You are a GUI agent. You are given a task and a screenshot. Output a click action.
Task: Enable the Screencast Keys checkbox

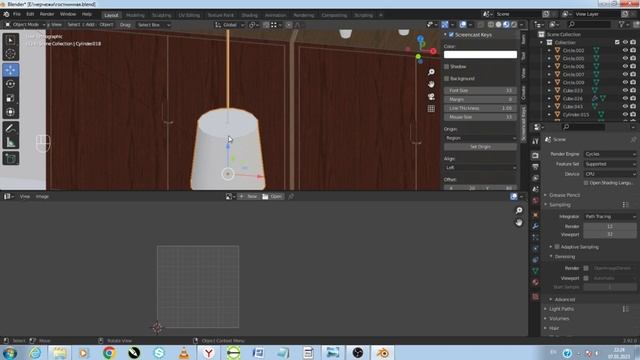tap(451, 35)
